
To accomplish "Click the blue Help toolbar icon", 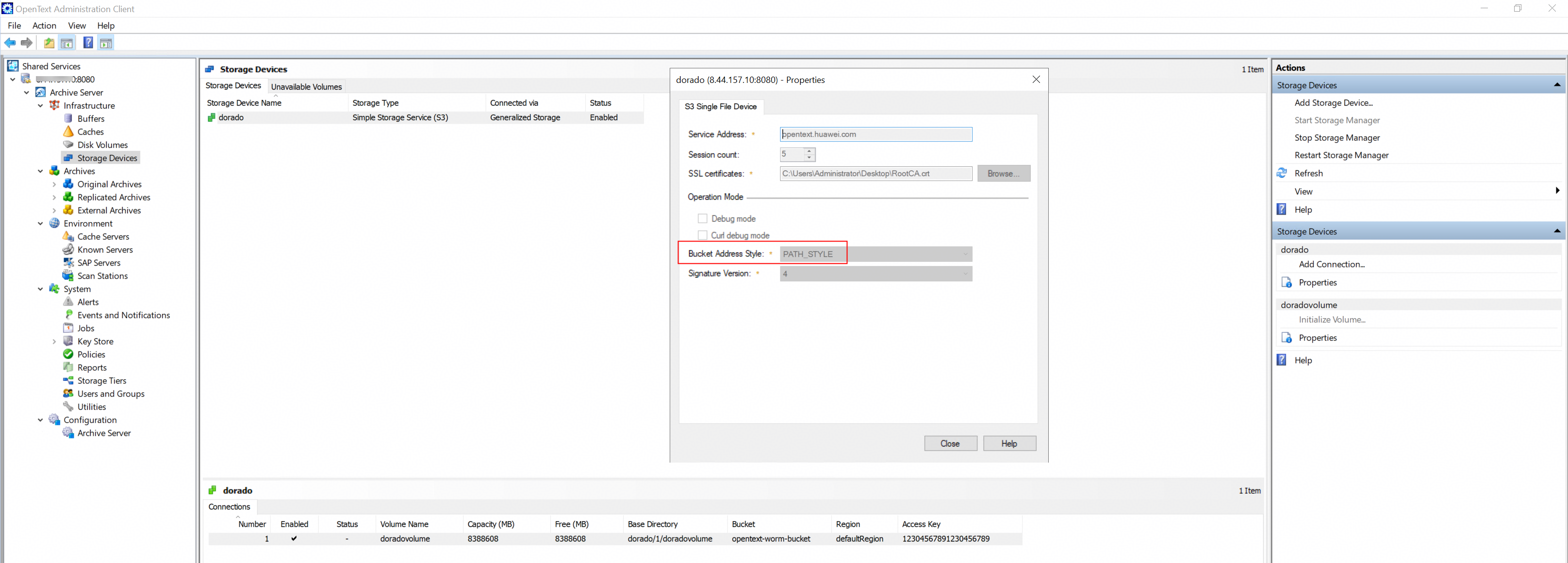I will (x=88, y=43).
